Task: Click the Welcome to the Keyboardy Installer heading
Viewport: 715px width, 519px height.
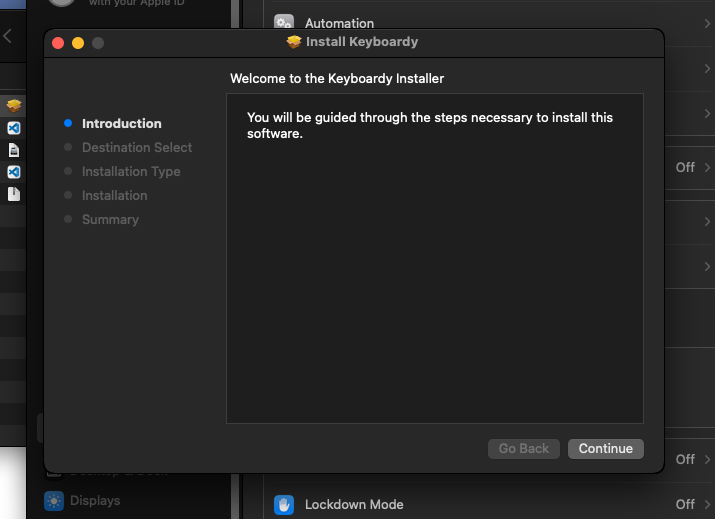Action: (x=337, y=78)
